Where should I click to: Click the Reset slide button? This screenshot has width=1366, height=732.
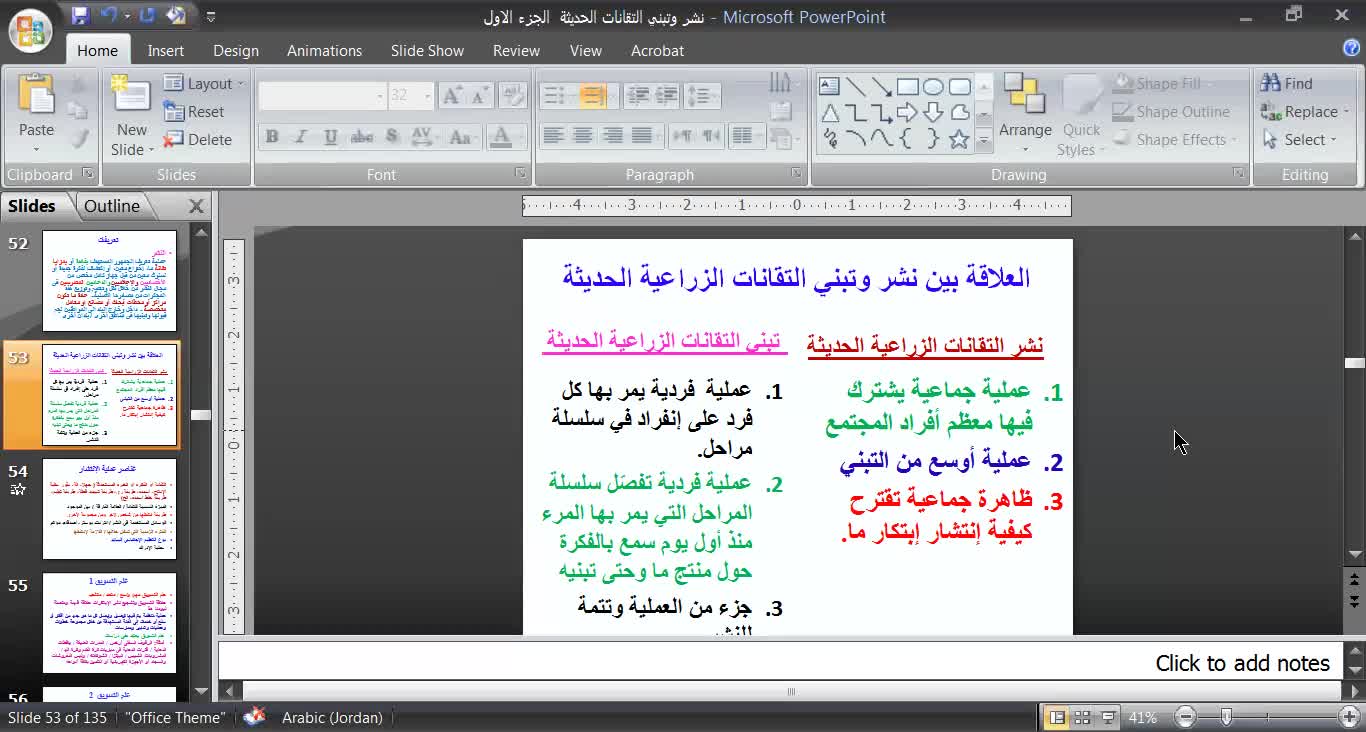(195, 112)
